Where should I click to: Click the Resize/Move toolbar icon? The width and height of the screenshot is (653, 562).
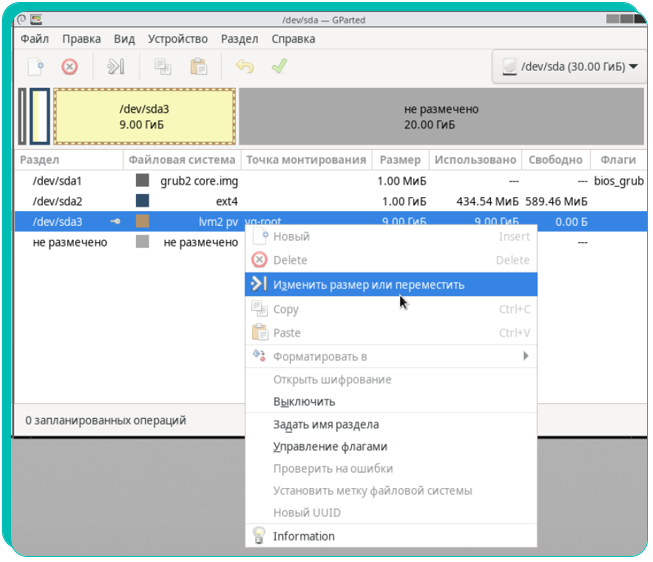point(116,66)
